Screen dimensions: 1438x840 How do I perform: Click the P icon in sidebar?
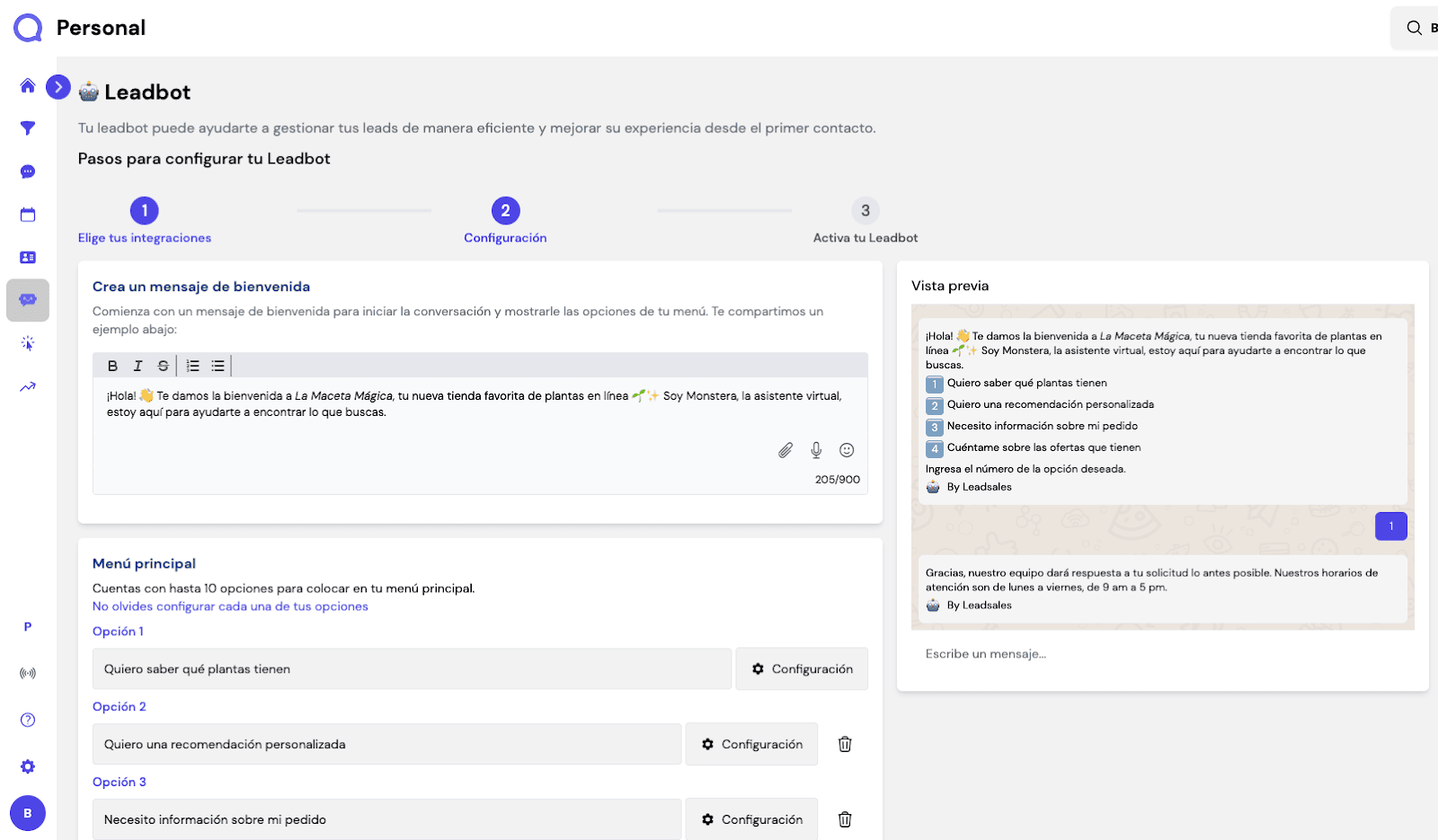pos(28,627)
